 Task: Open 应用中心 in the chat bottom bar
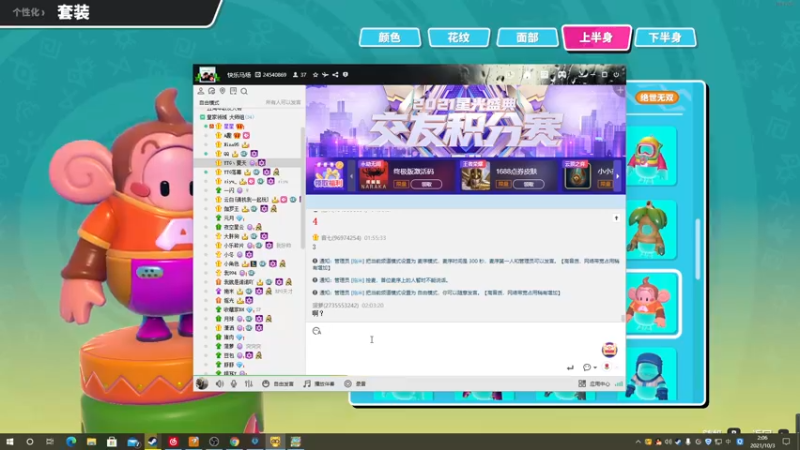[594, 384]
